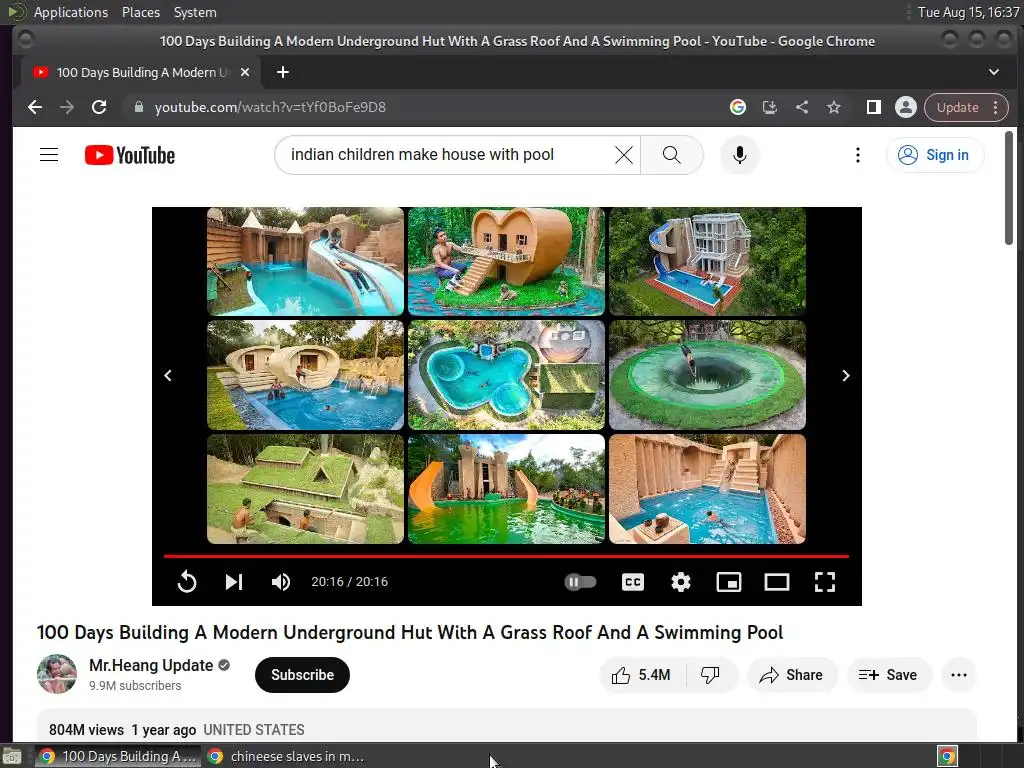Clear the search box text

[624, 155]
